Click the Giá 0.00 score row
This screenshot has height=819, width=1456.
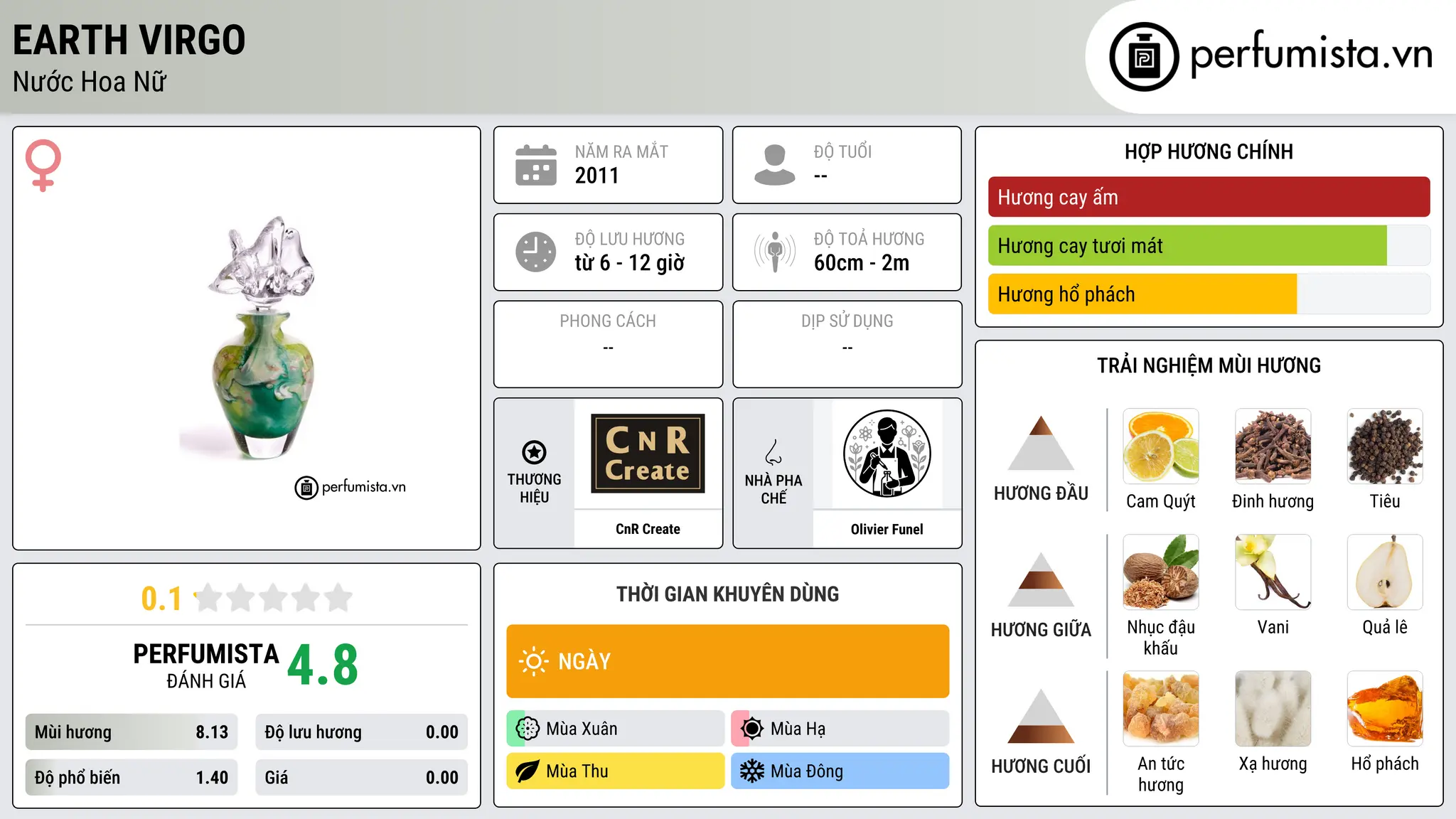(x=362, y=778)
